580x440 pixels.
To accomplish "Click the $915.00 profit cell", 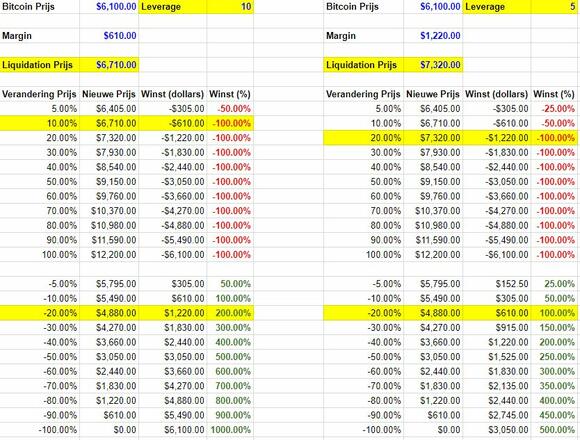I will pos(497,328).
